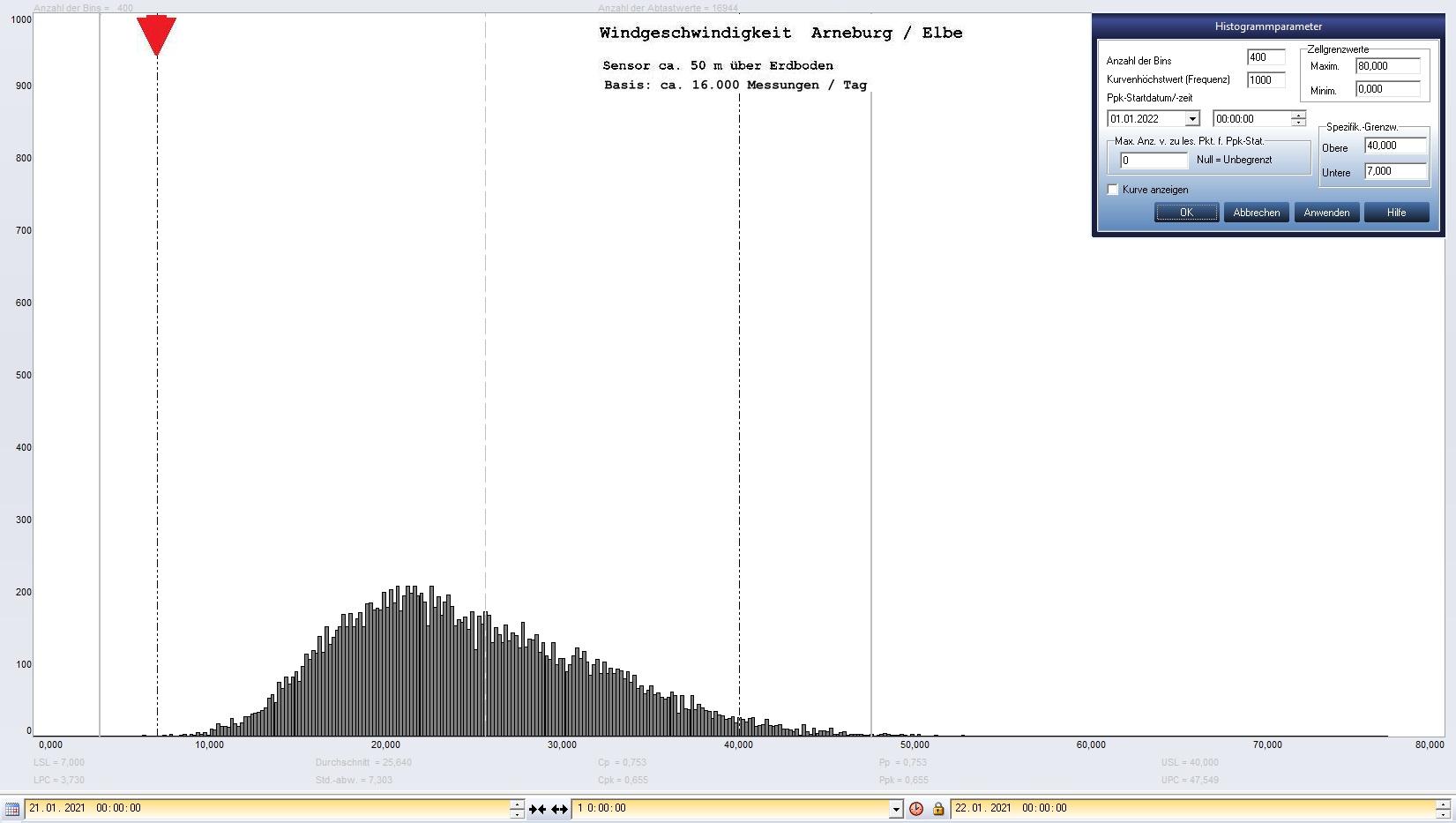Open the Ppk-Startdatum date dropdown
Image resolution: width=1456 pixels, height=823 pixels.
coord(1192,119)
